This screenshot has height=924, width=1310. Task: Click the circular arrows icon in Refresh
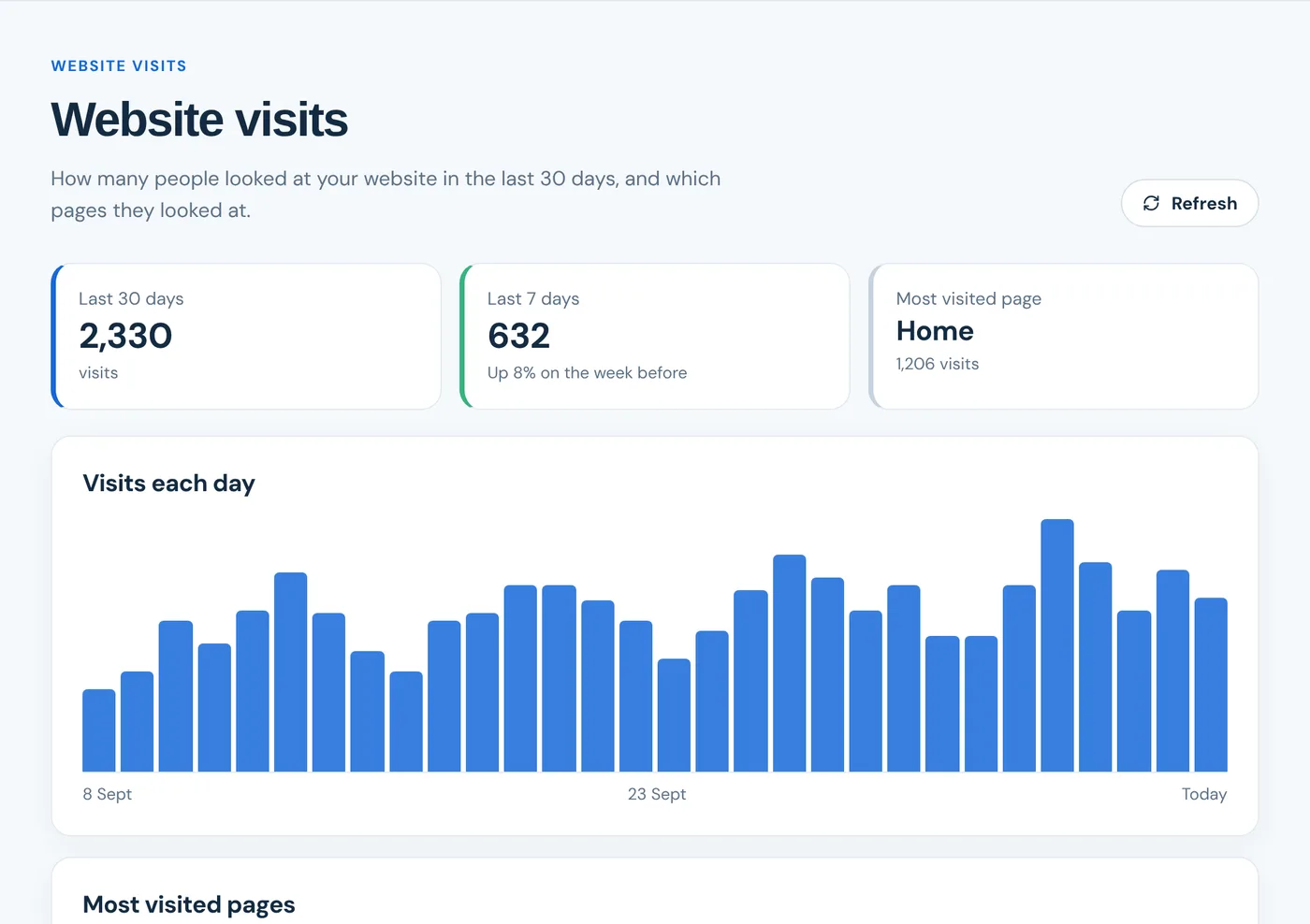(x=1152, y=203)
